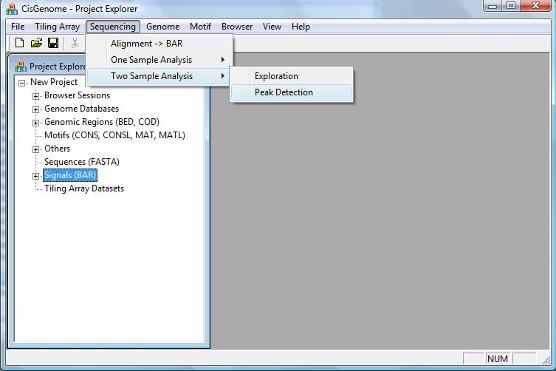The height and width of the screenshot is (371, 556).
Task: Click the Open folder toolbar icon
Action: pyautogui.click(x=36, y=43)
